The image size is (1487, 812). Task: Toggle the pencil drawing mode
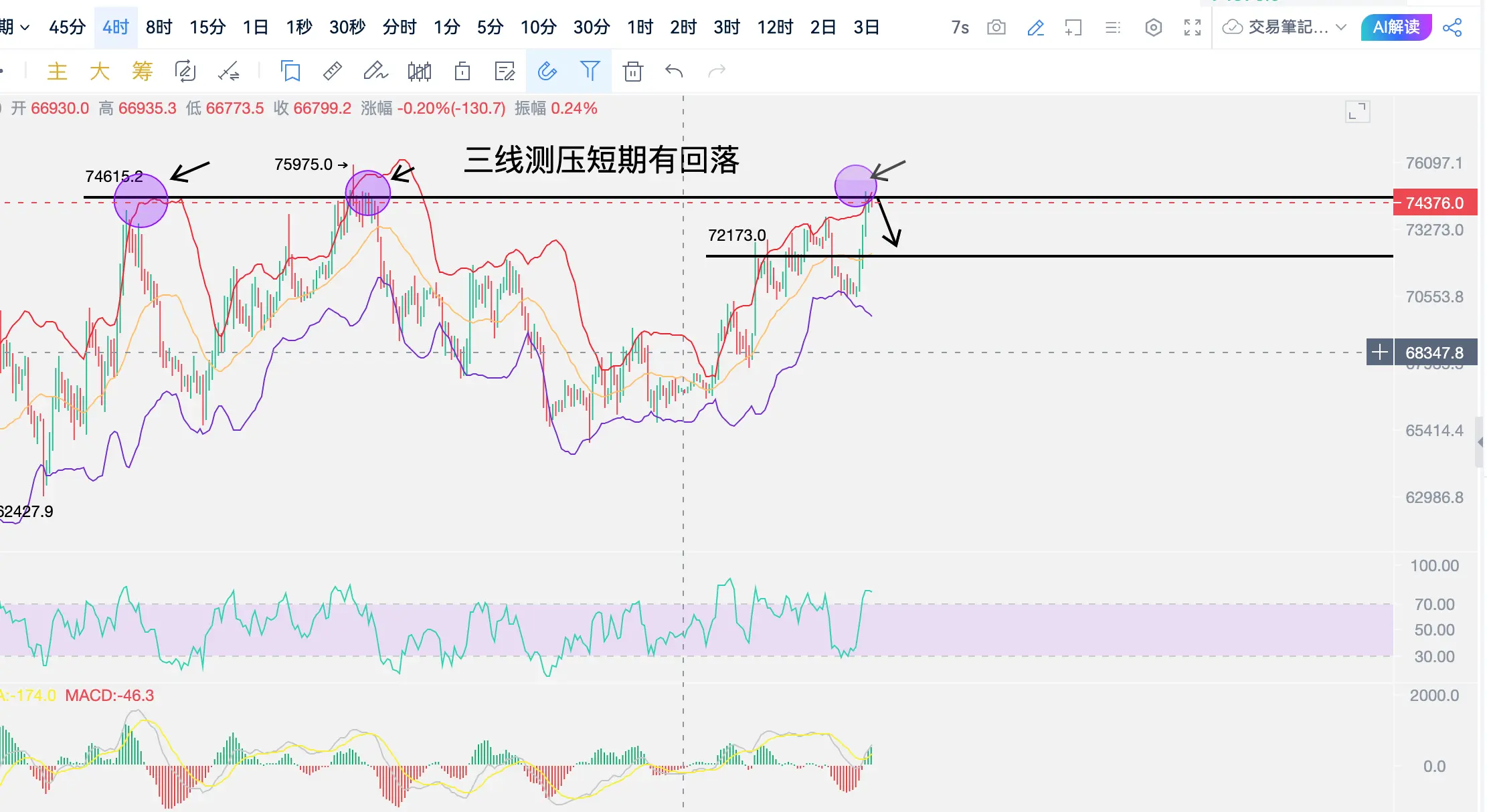[x=1035, y=27]
